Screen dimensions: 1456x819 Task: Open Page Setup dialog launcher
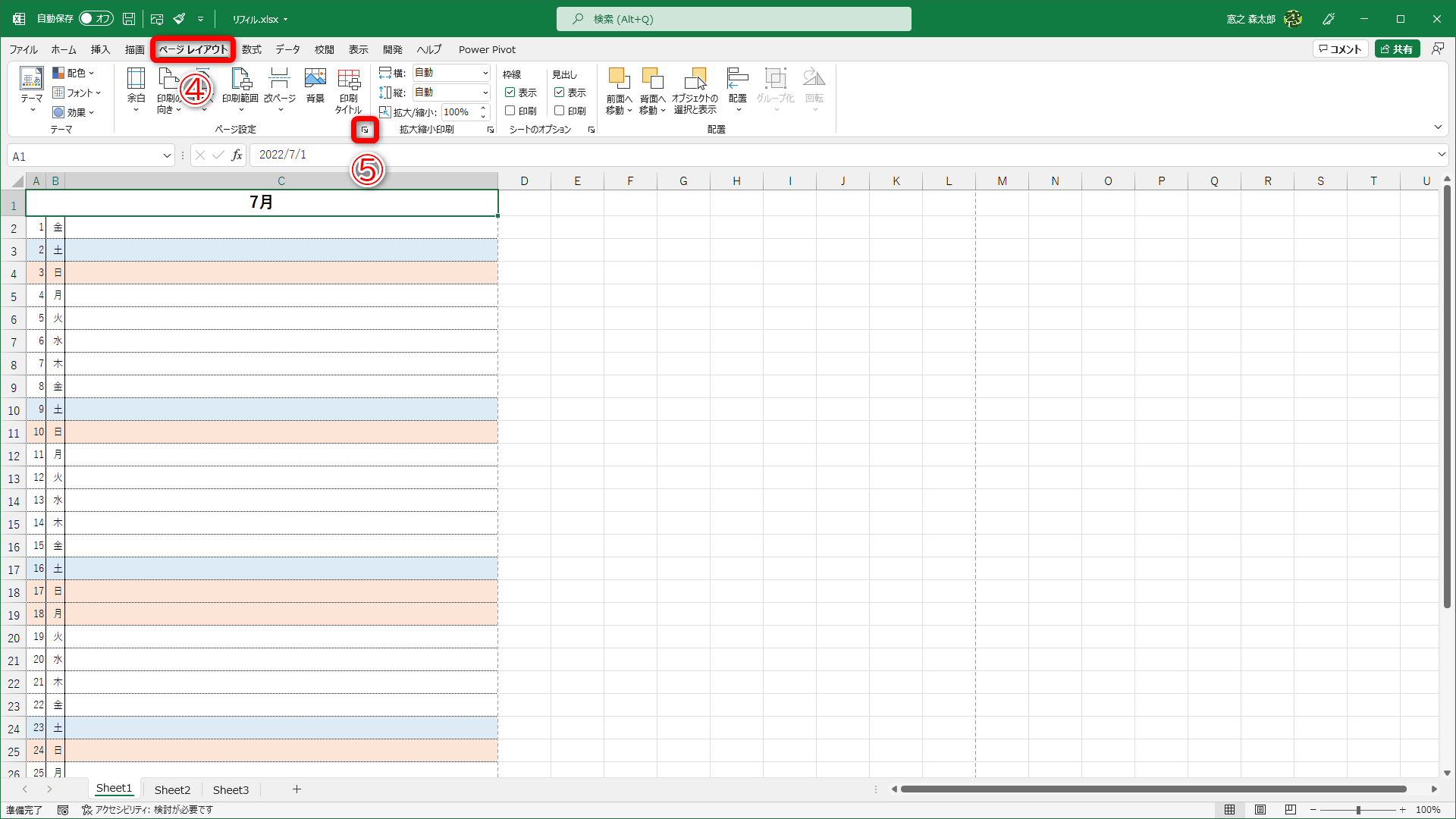[x=365, y=130]
